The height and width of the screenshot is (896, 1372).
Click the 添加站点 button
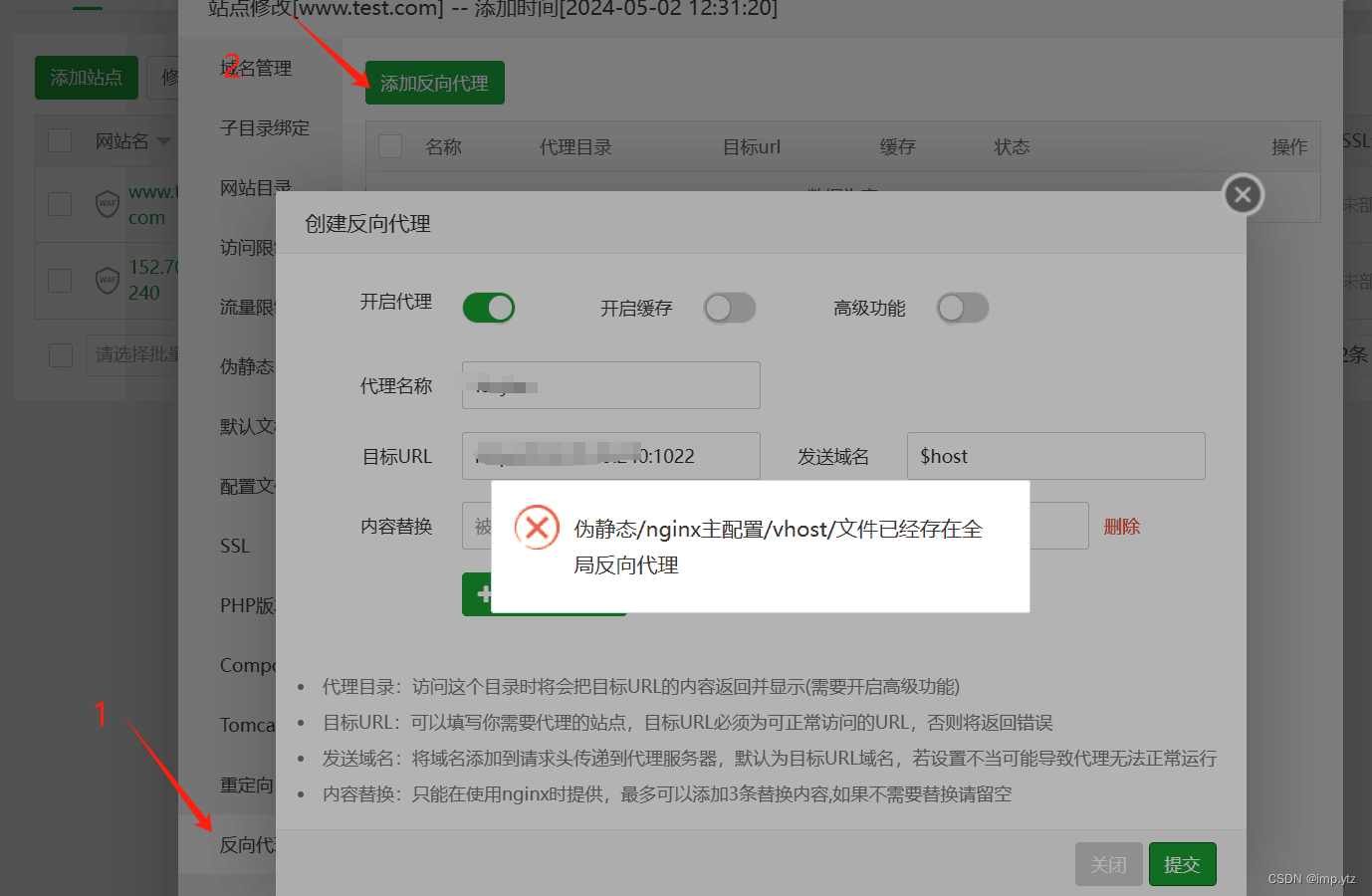click(87, 78)
